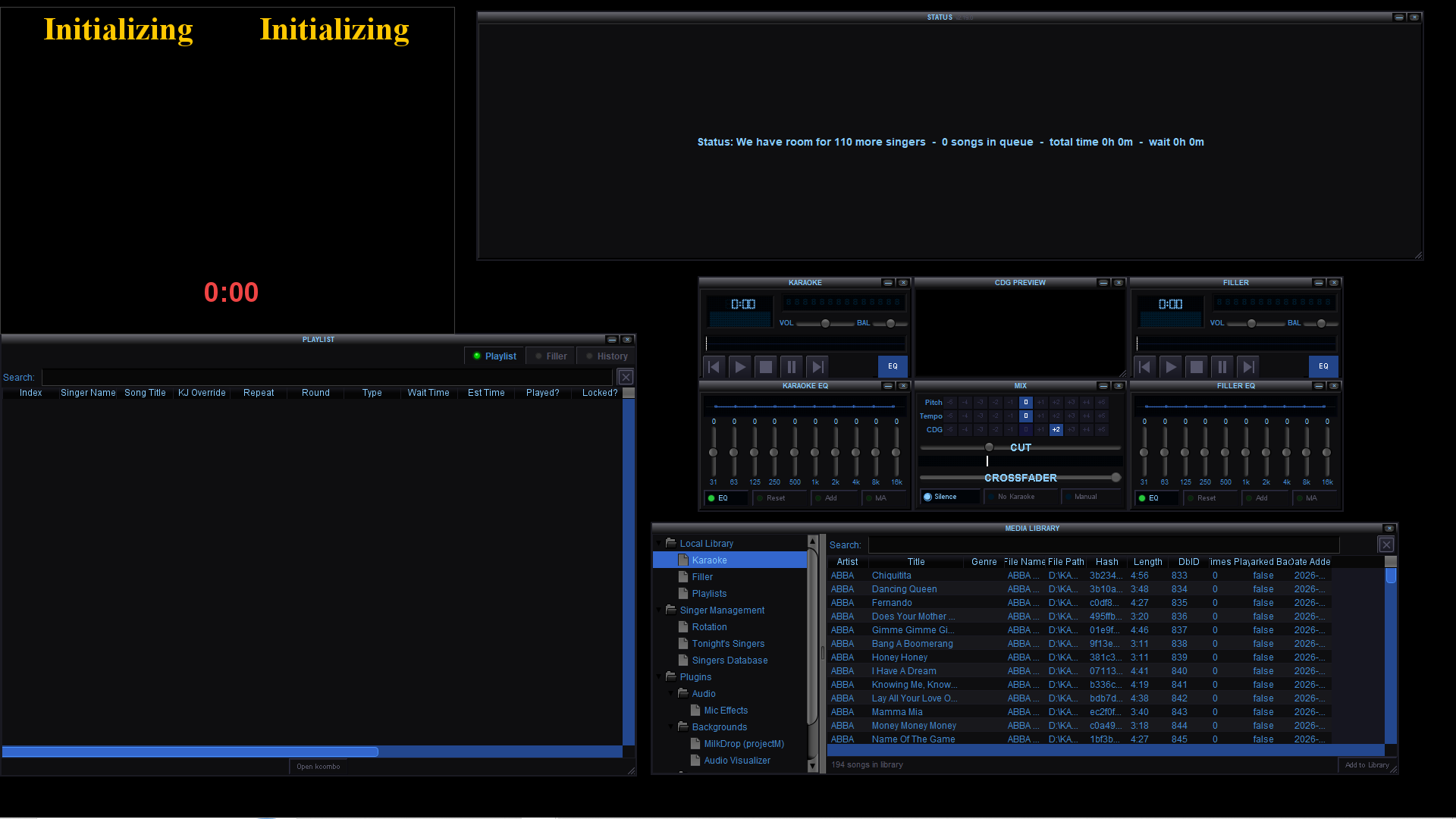Click the Playlist search input field

pyautogui.click(x=327, y=377)
